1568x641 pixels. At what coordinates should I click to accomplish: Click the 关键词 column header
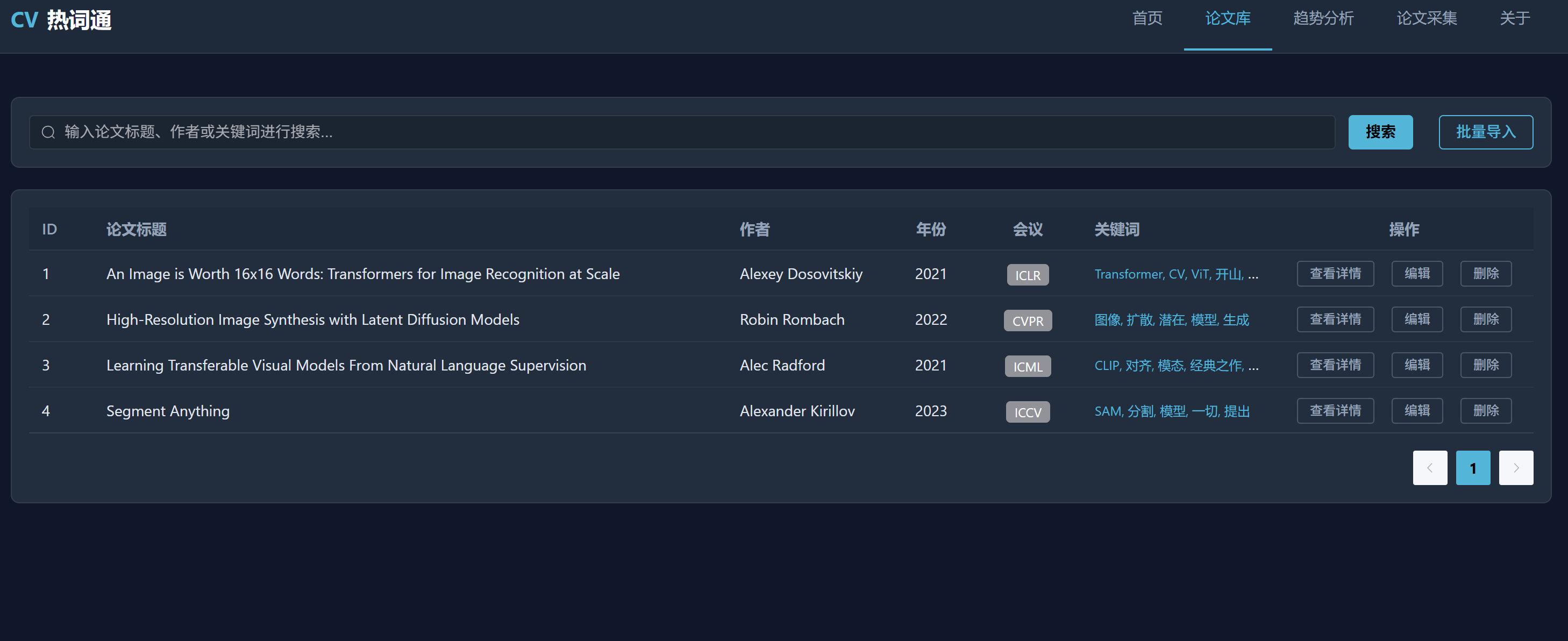(x=1117, y=230)
